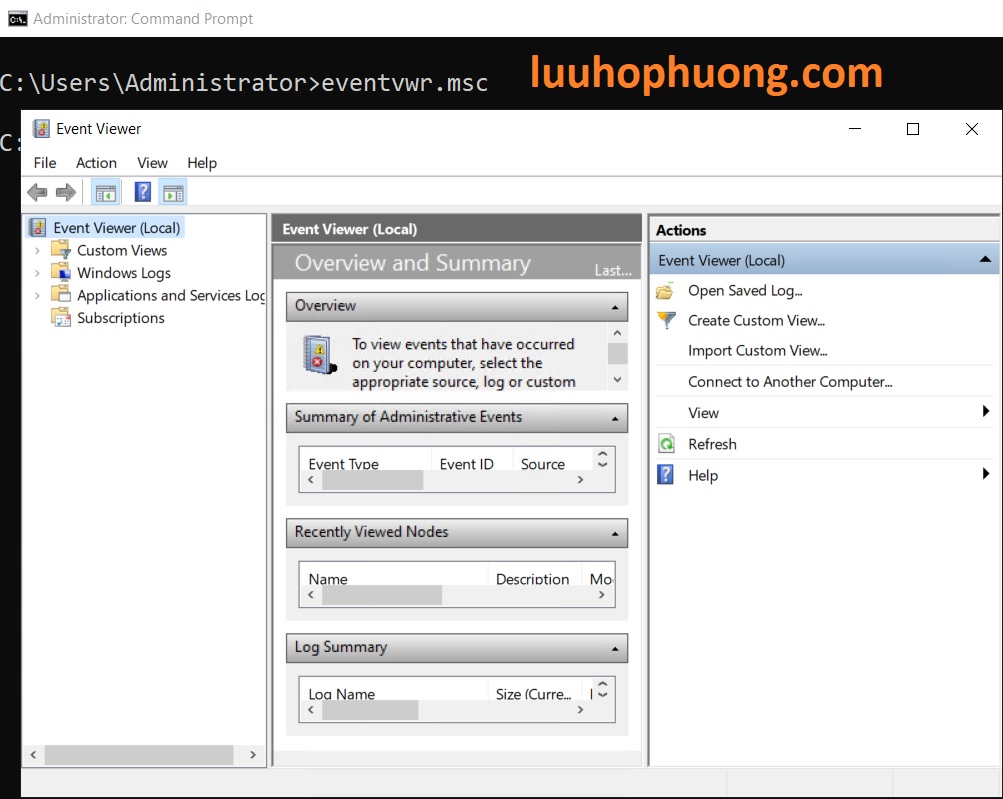
Task: Click the green Refresh icon
Action: (x=666, y=445)
